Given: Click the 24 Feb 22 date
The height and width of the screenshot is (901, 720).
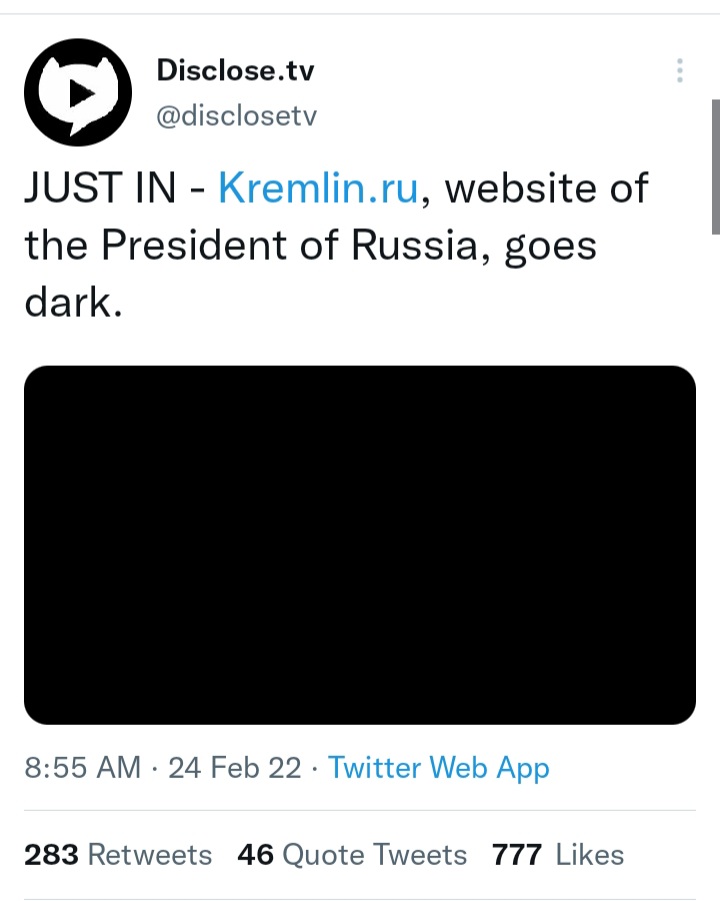Looking at the screenshot, I should click(x=234, y=768).
